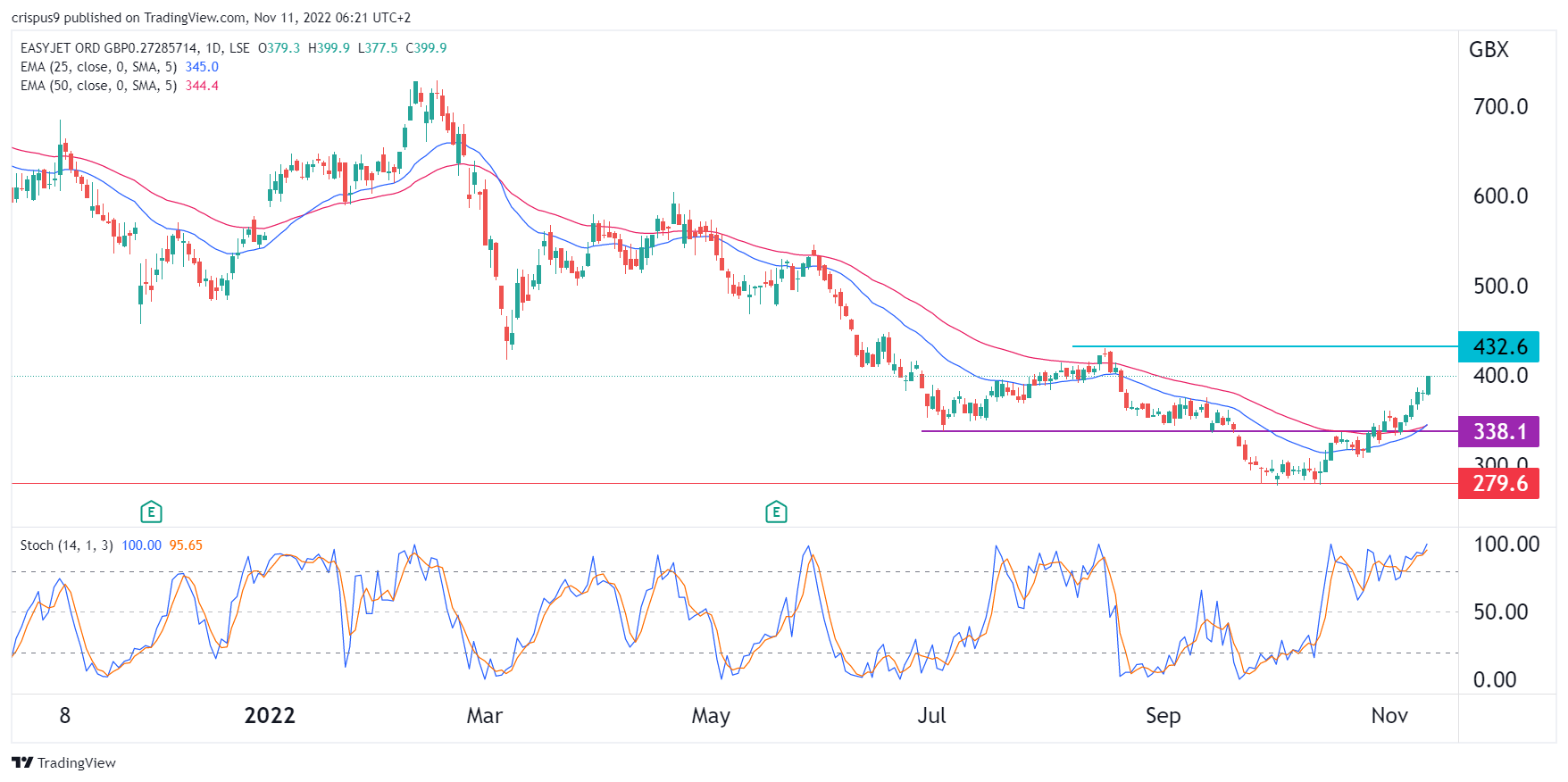Image resolution: width=1568 pixels, height=782 pixels.
Task: Click the 700.0 price axis label
Action: pos(1500,107)
